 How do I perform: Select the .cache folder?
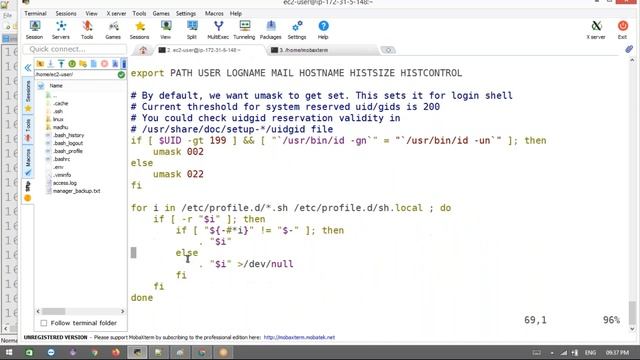[x=60, y=103]
